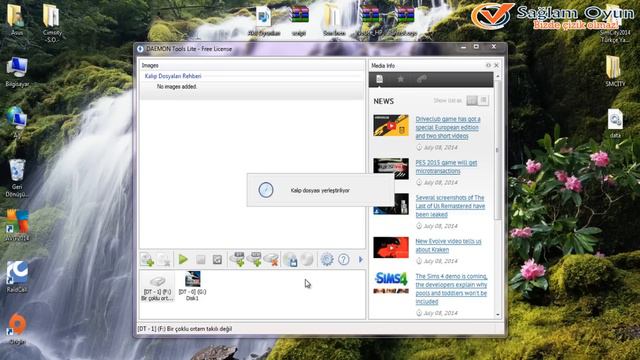Open the PES 2015 microtransactions news link
The height and width of the screenshot is (360, 640).
click(446, 167)
